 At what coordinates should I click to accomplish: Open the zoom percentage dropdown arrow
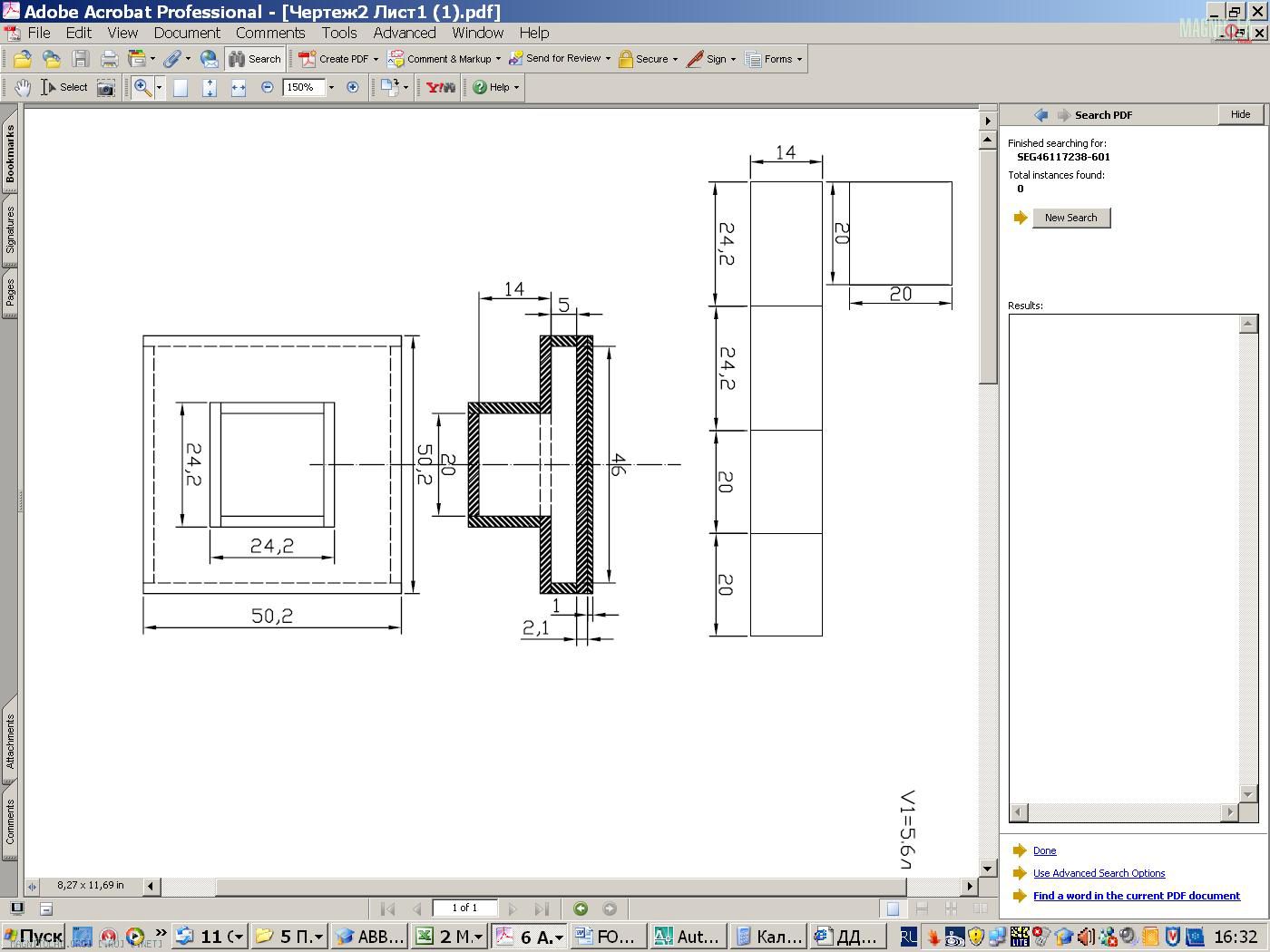[x=331, y=88]
